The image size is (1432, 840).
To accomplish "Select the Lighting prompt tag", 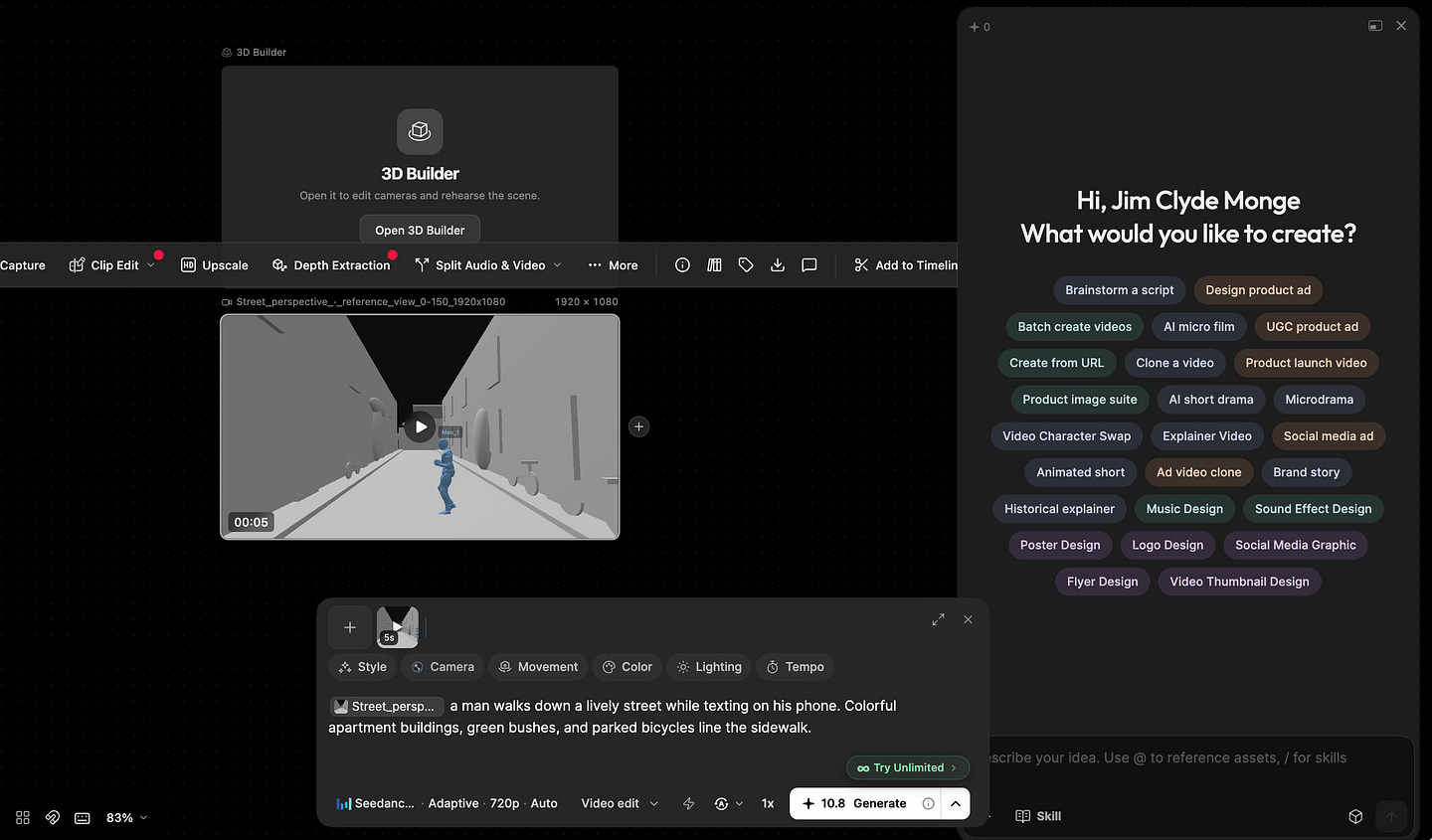I will [709, 667].
